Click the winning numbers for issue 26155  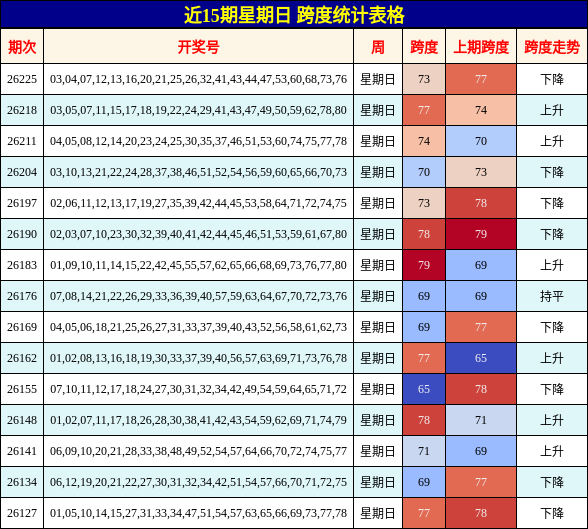tap(198, 389)
